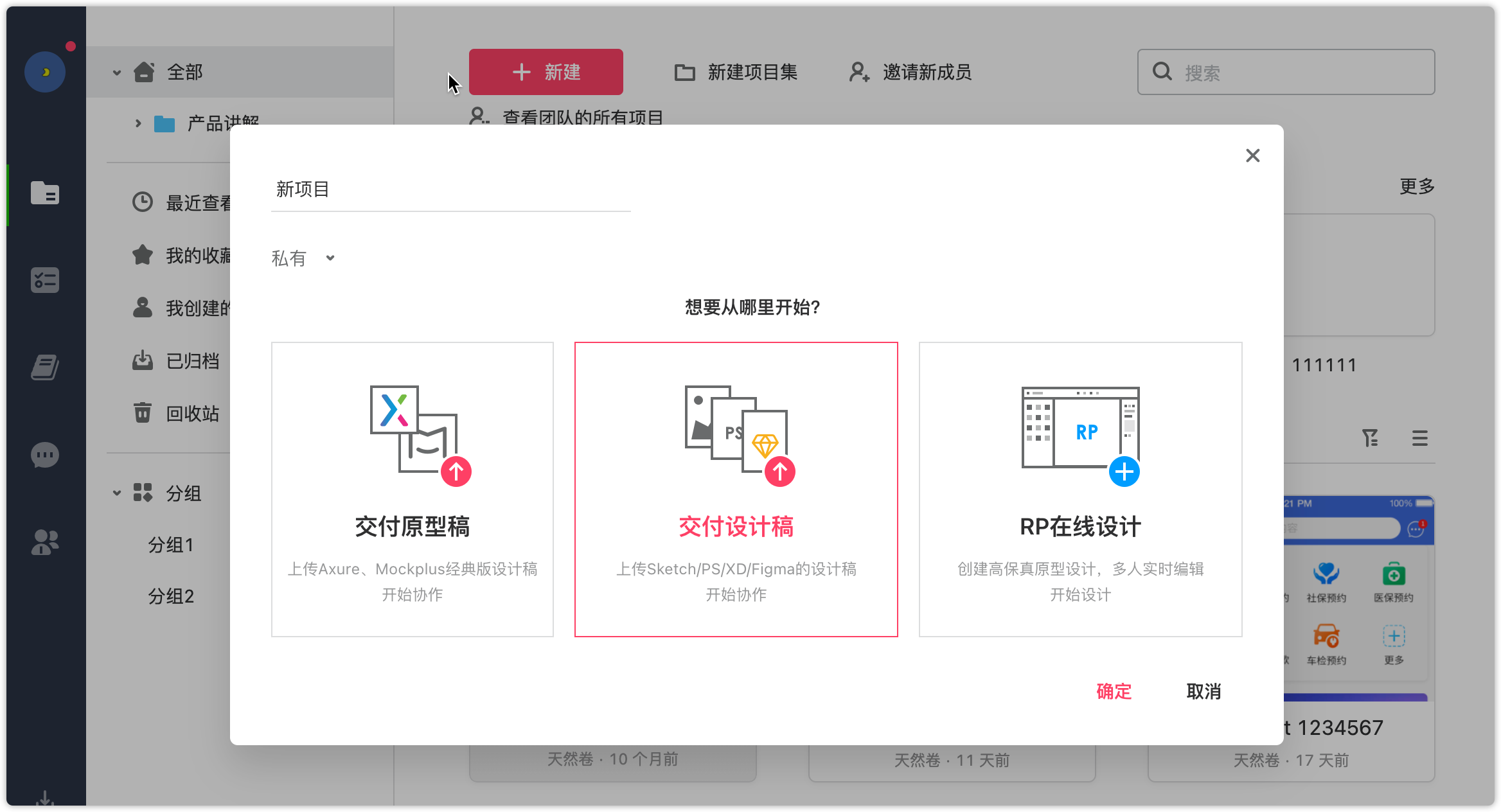Click the RP online design illustration
Viewport: 1501px width, 812px height.
(x=1081, y=436)
